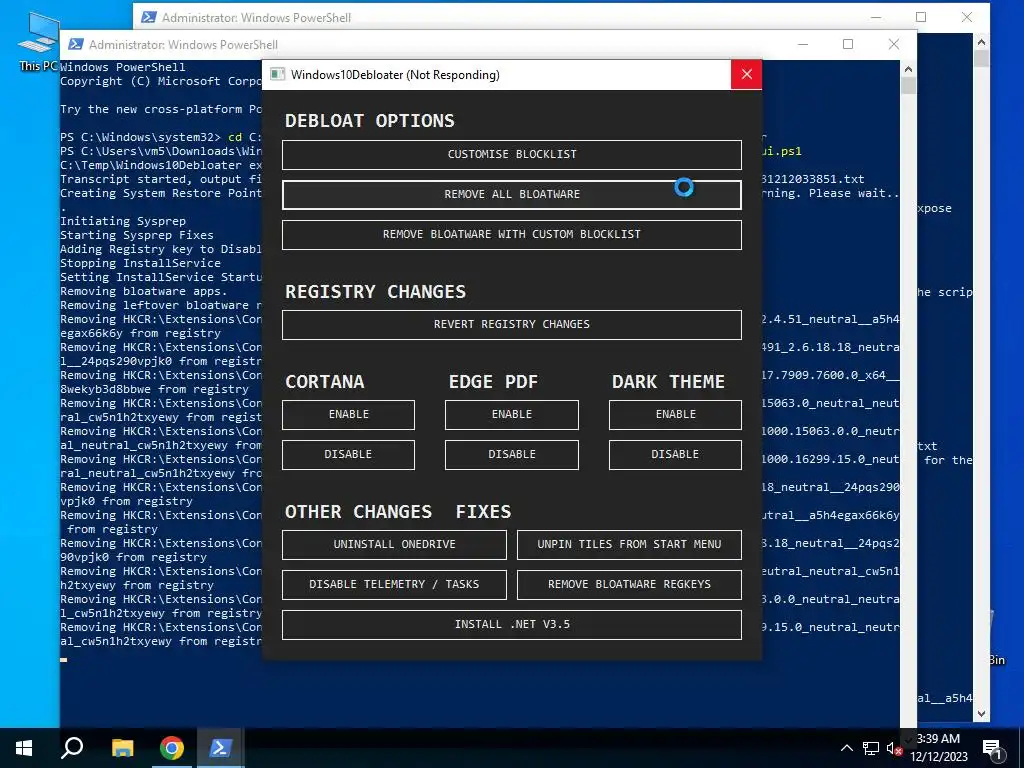The image size is (1024, 768).
Task: Disable Edge PDF
Action: (511, 455)
